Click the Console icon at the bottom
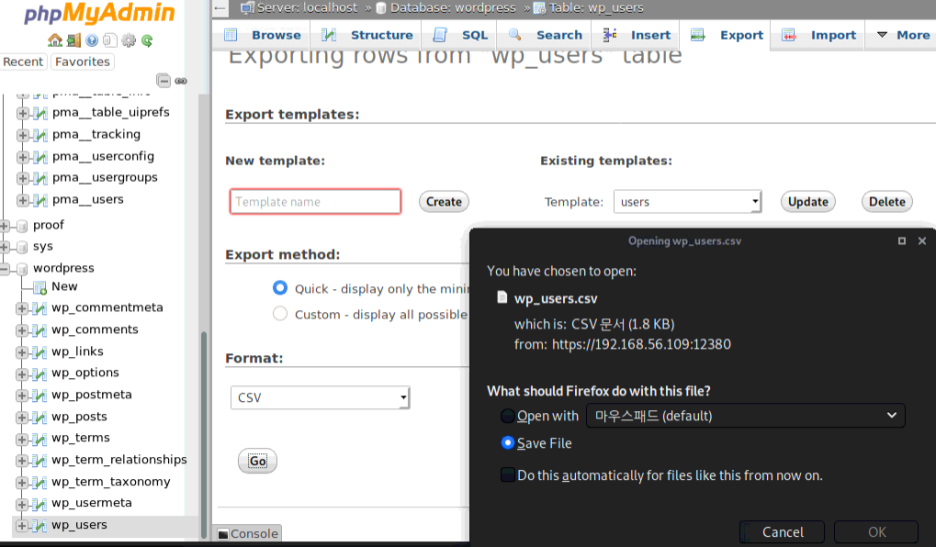The width and height of the screenshot is (936, 547). 223,534
